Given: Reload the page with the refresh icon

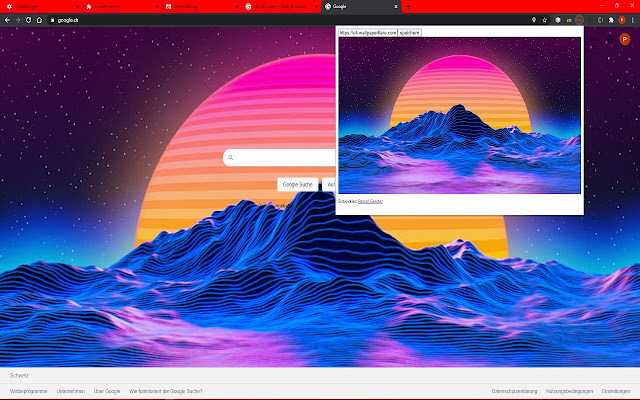Looking at the screenshot, I should (x=29, y=20).
